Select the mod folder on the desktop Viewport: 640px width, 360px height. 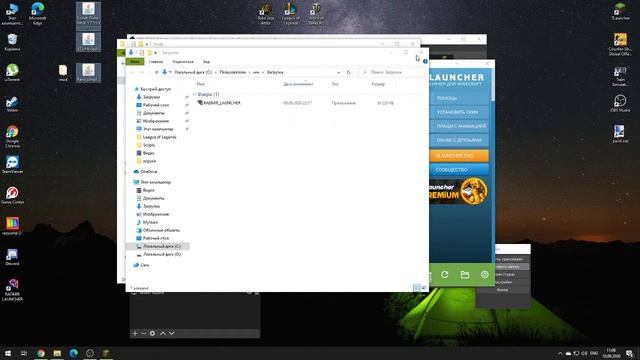click(63, 73)
